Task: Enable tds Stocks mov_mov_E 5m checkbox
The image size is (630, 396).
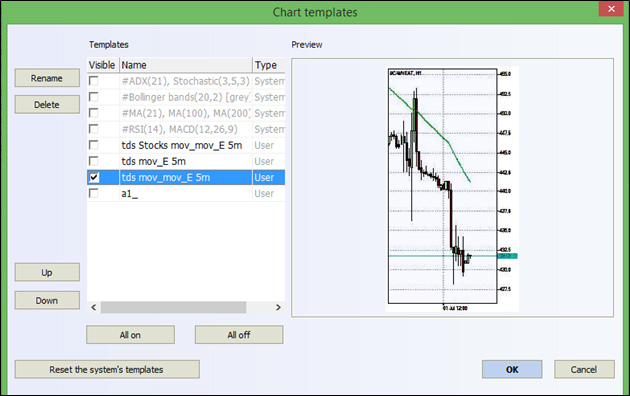Action: click(94, 145)
